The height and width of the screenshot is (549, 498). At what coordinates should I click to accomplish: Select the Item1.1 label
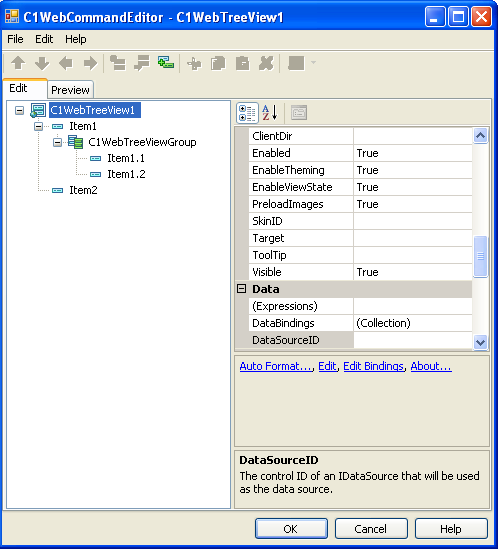126,158
